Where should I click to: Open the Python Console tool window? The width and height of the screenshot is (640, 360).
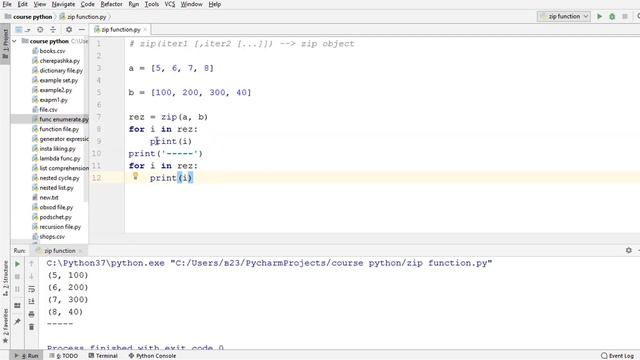(152, 356)
